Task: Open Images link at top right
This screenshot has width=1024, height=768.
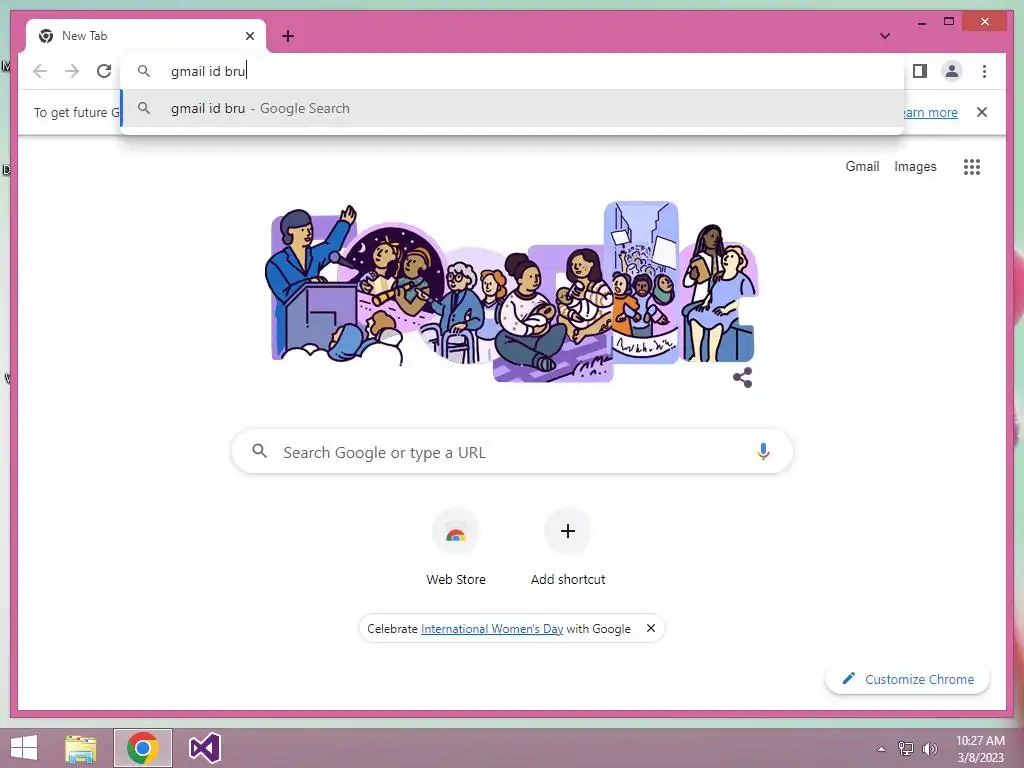Action: 915,167
